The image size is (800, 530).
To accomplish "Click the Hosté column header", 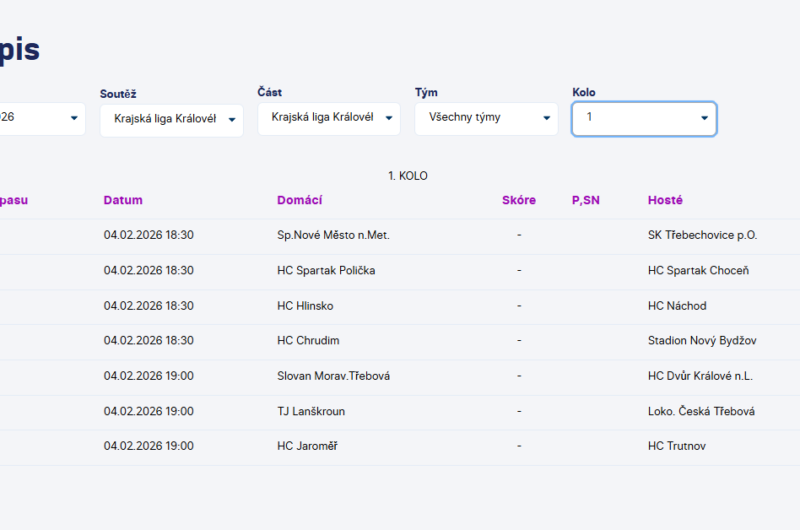I will tap(665, 200).
